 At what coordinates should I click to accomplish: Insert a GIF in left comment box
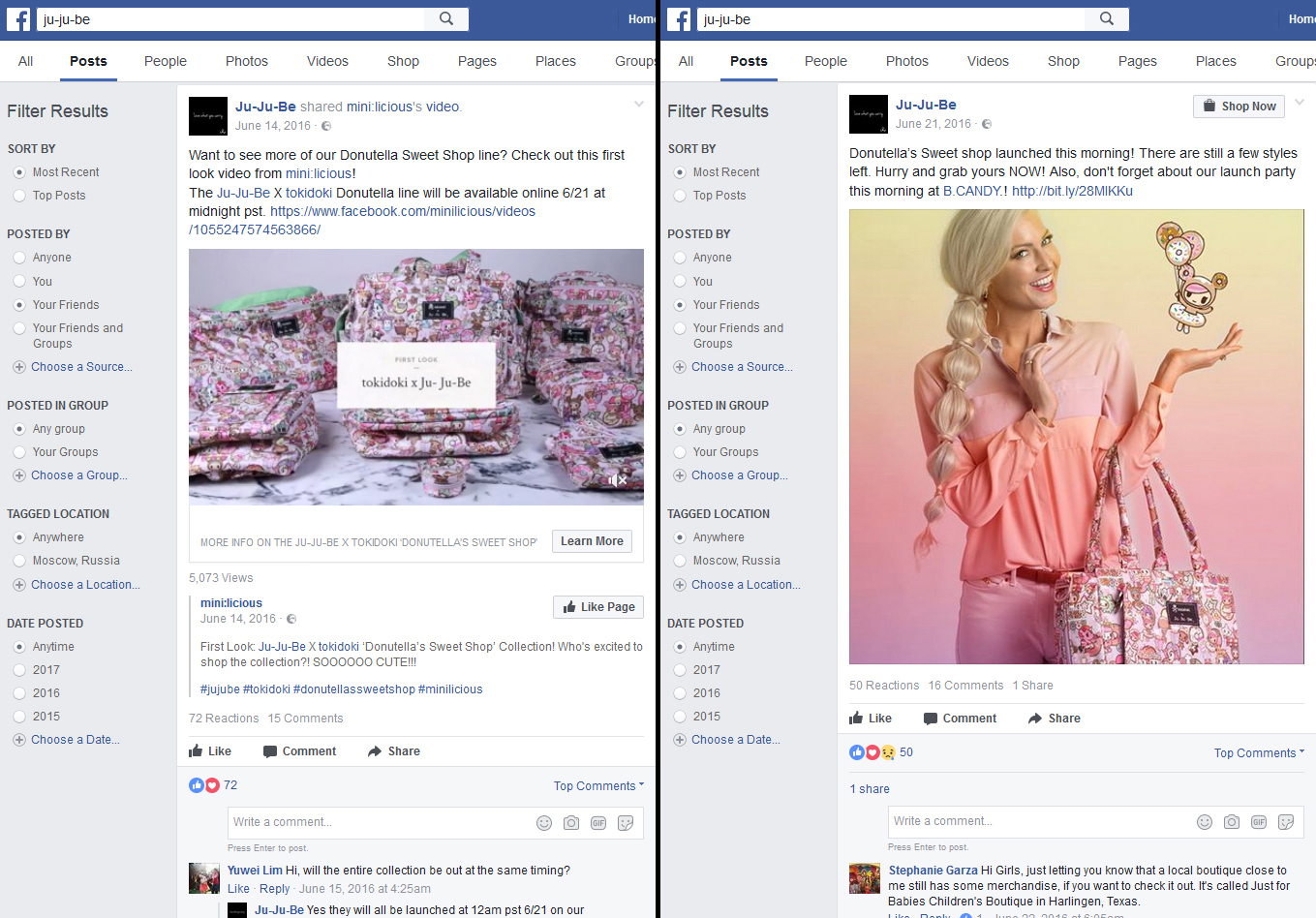(x=598, y=823)
